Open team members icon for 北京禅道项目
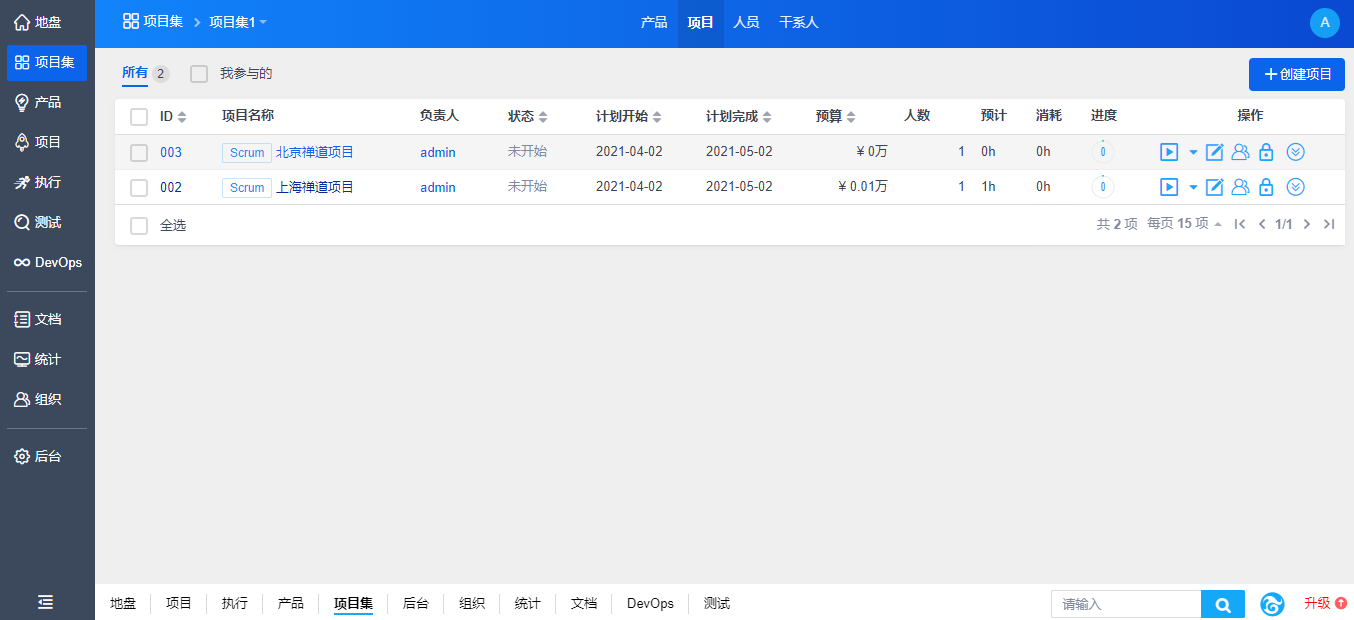Image resolution: width=1354 pixels, height=620 pixels. (x=1240, y=152)
